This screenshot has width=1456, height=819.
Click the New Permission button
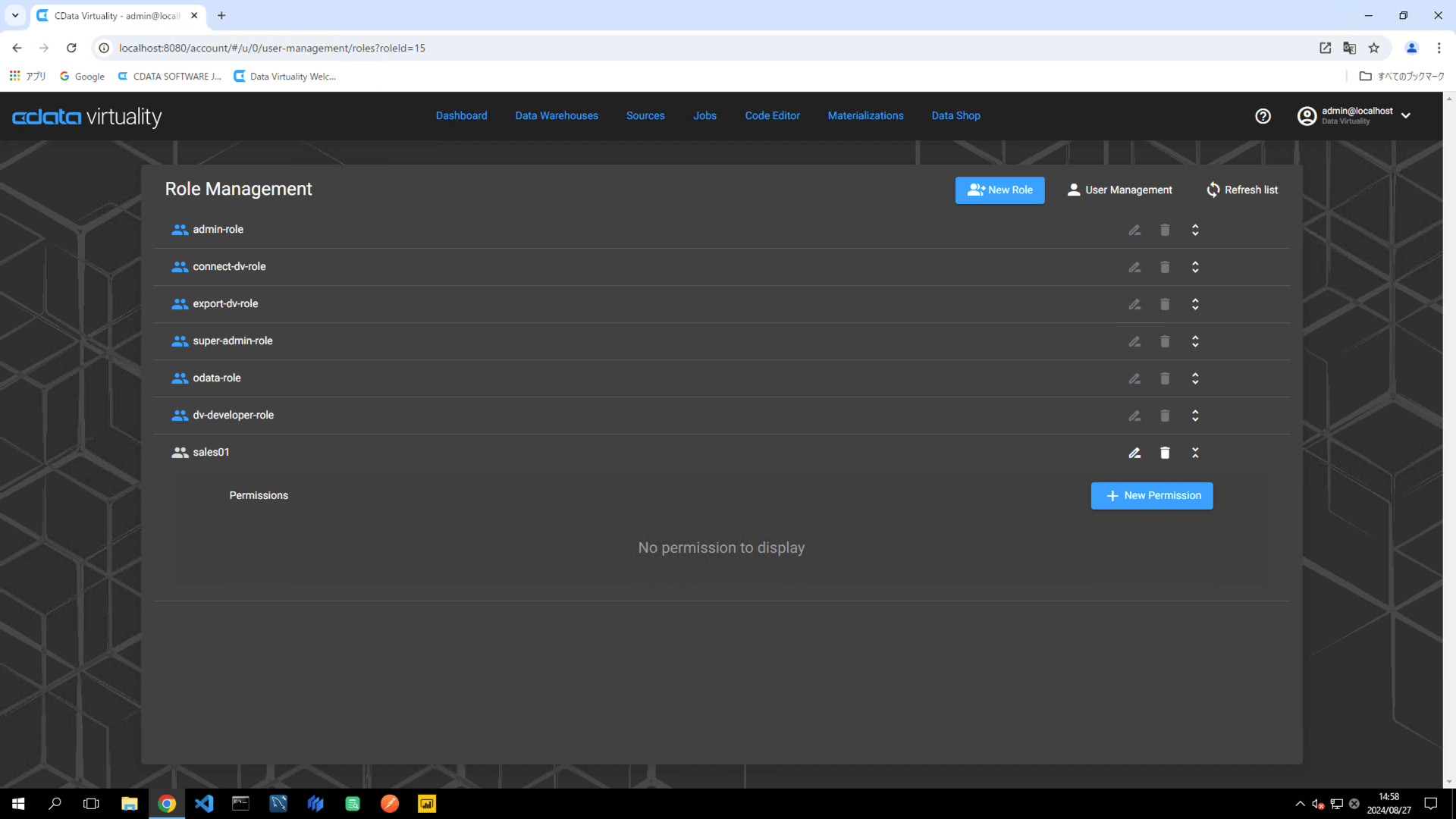[x=1151, y=496]
